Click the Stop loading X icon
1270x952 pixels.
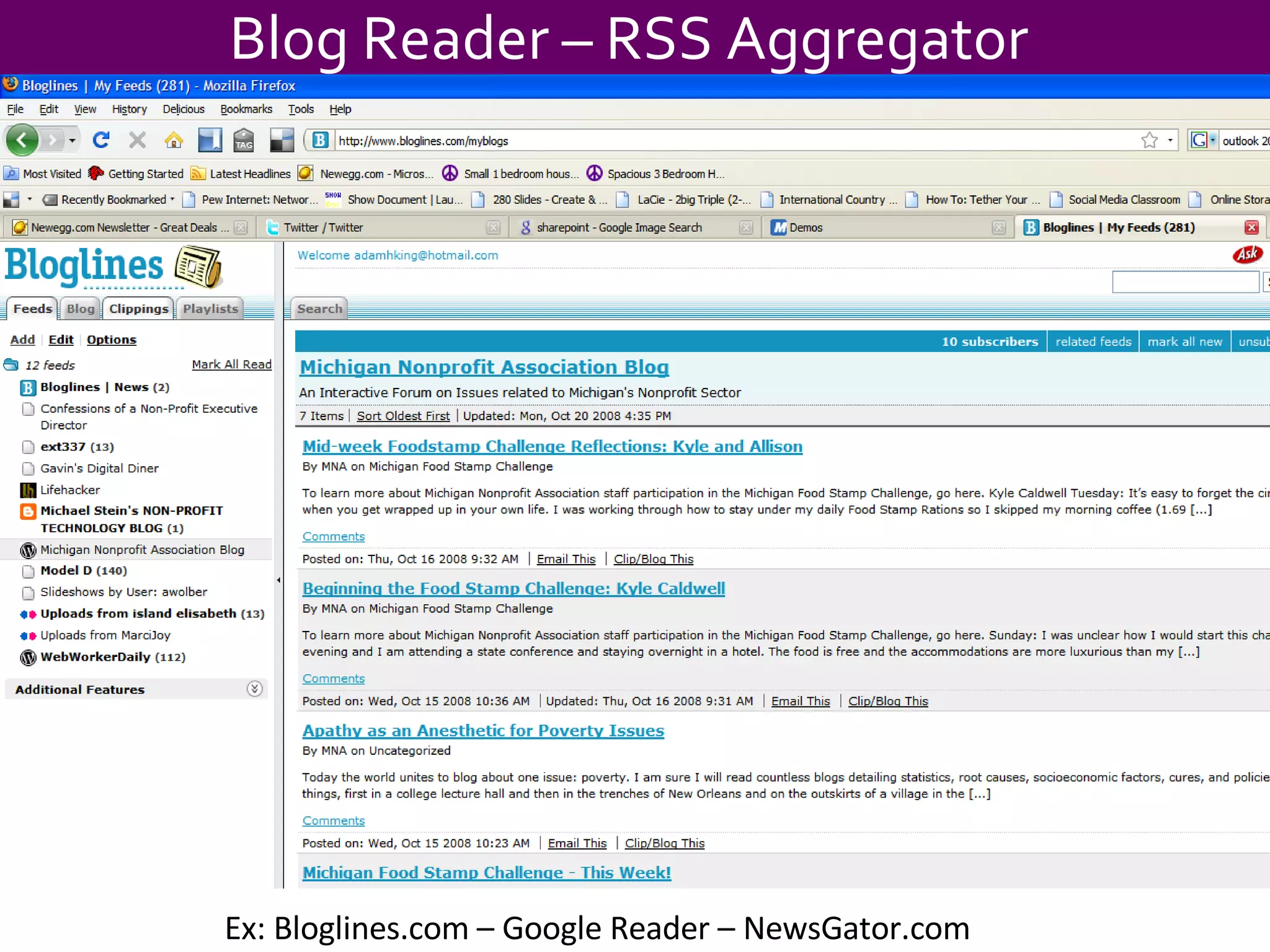coord(137,141)
